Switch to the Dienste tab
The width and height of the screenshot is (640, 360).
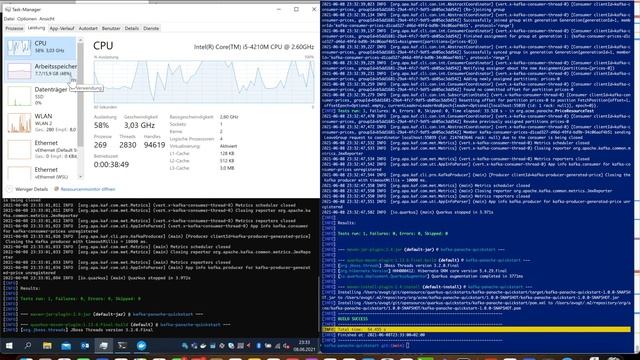151,29
